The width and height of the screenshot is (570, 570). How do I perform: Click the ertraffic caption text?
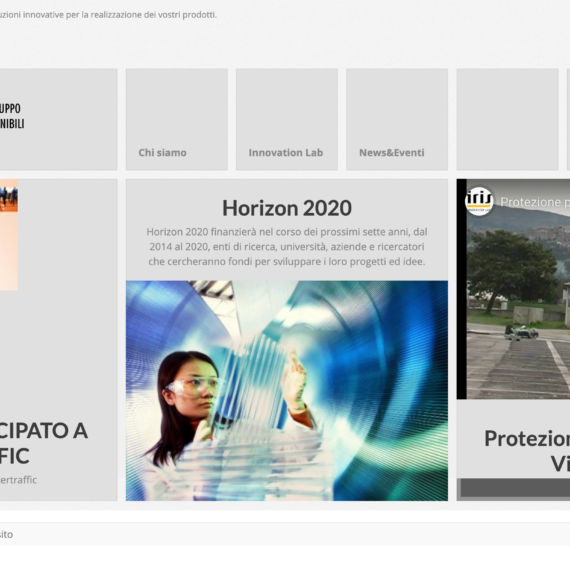click(x=19, y=480)
